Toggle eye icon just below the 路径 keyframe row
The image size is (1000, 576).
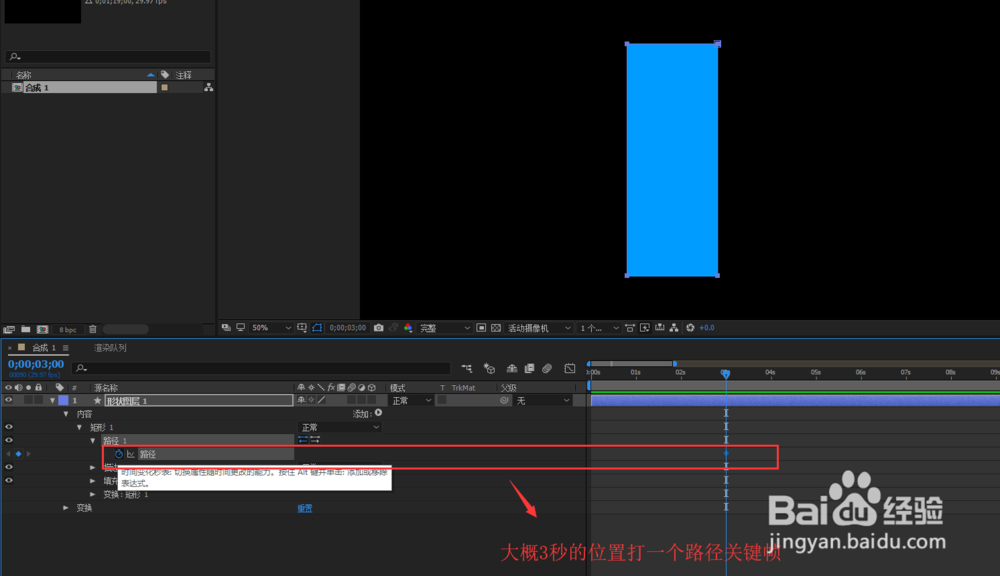click(x=8, y=467)
